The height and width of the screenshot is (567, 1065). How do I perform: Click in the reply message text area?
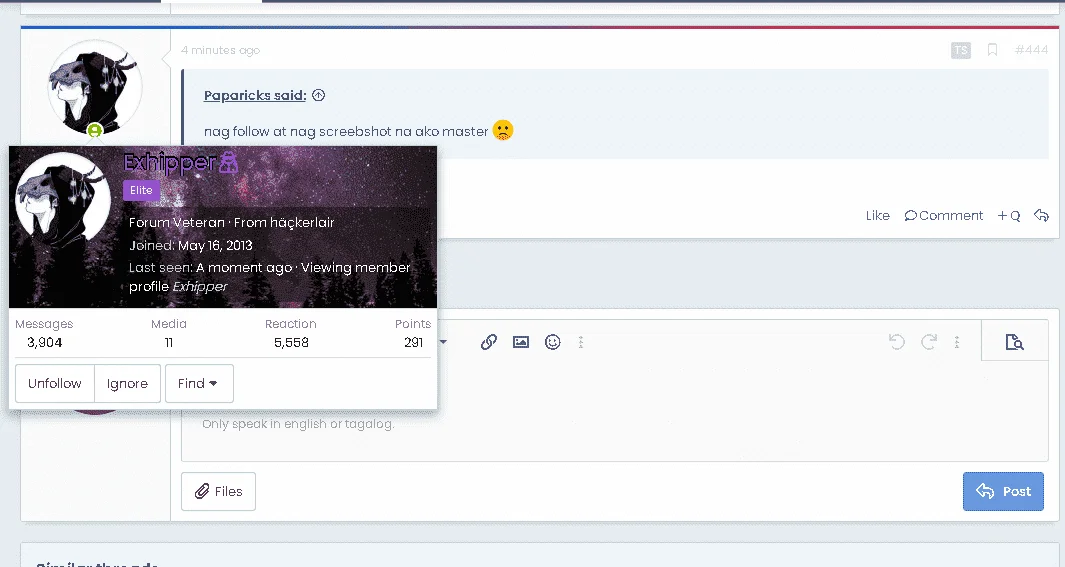tap(615, 411)
